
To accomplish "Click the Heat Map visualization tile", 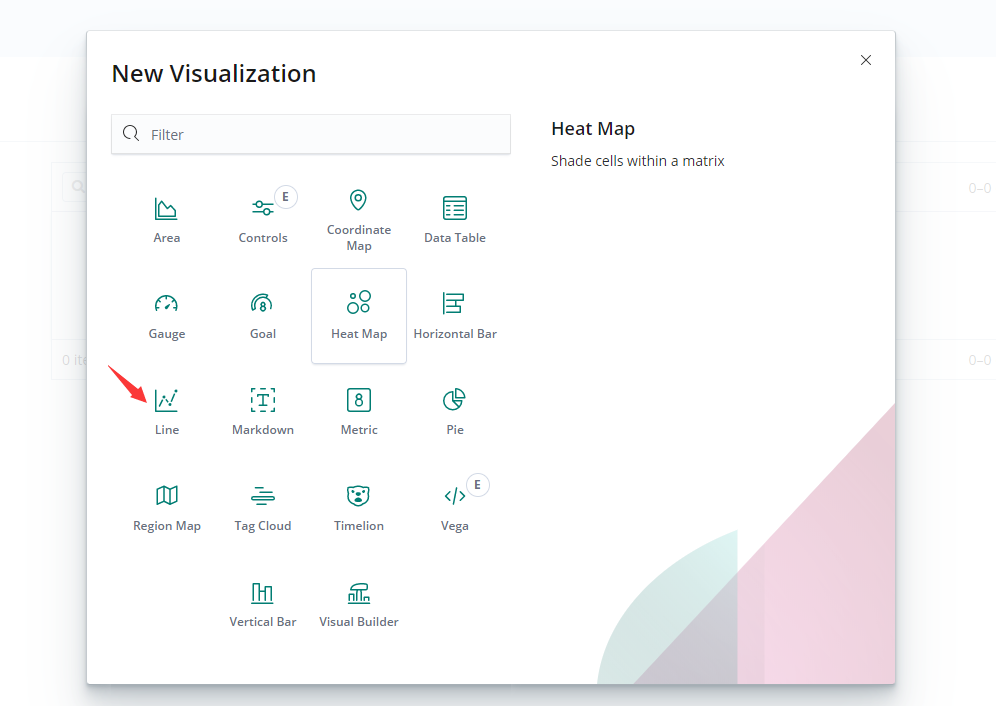I will pyautogui.click(x=359, y=316).
